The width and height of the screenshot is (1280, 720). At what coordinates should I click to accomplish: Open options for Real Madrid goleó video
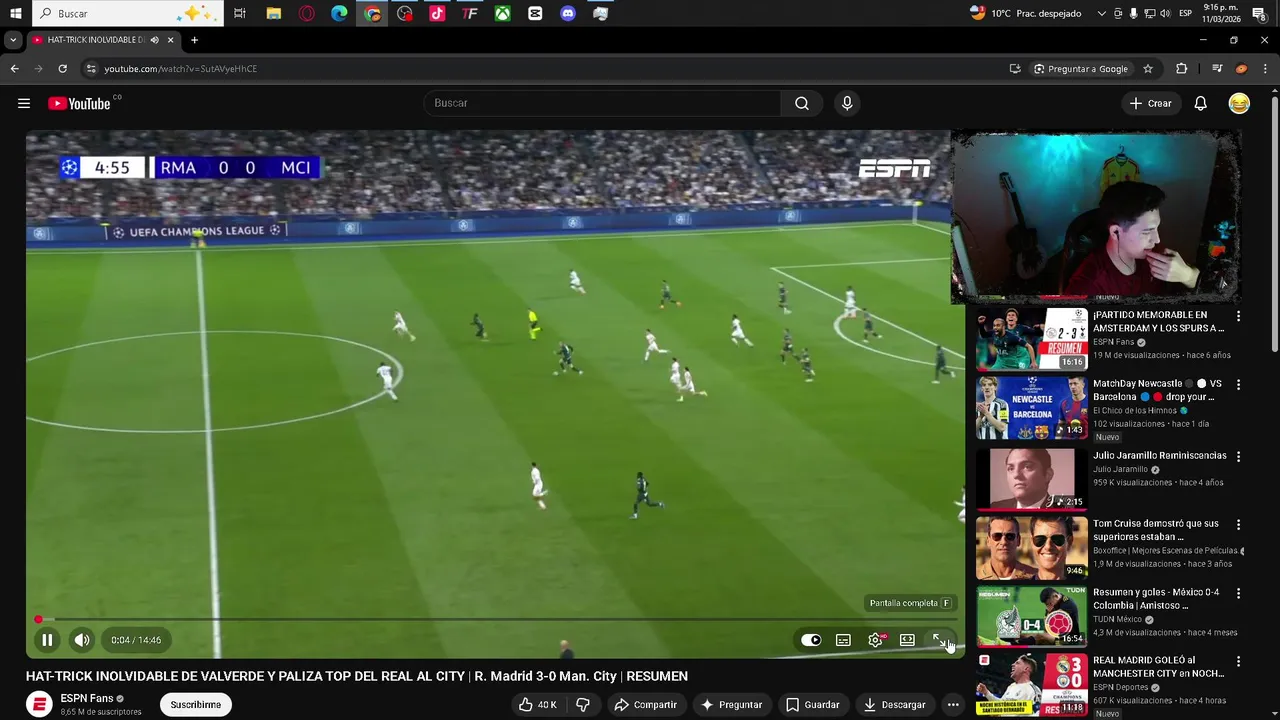pyautogui.click(x=1238, y=661)
